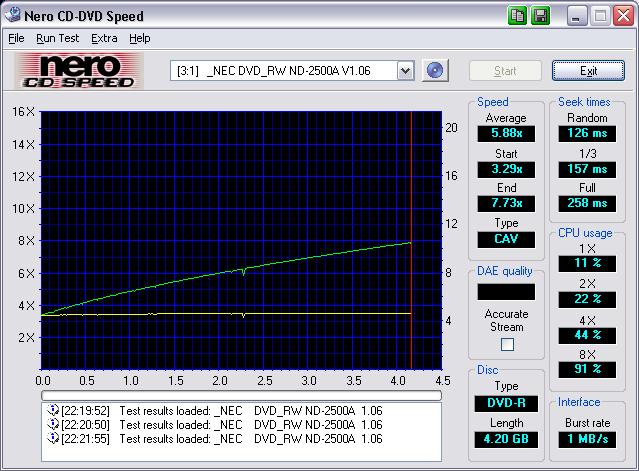Click the green save floppy icon

click(540, 16)
